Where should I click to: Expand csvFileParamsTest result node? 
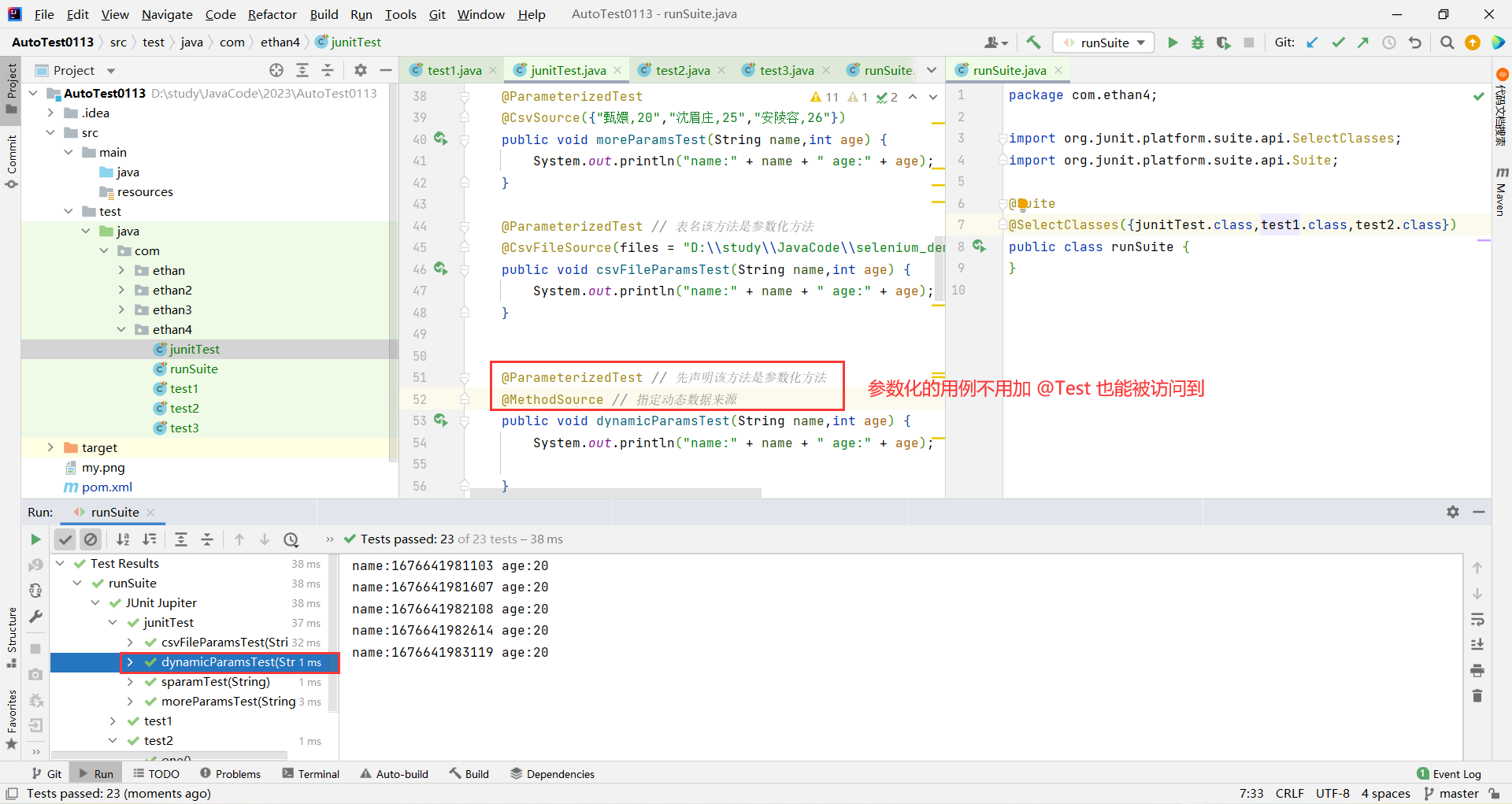point(130,643)
